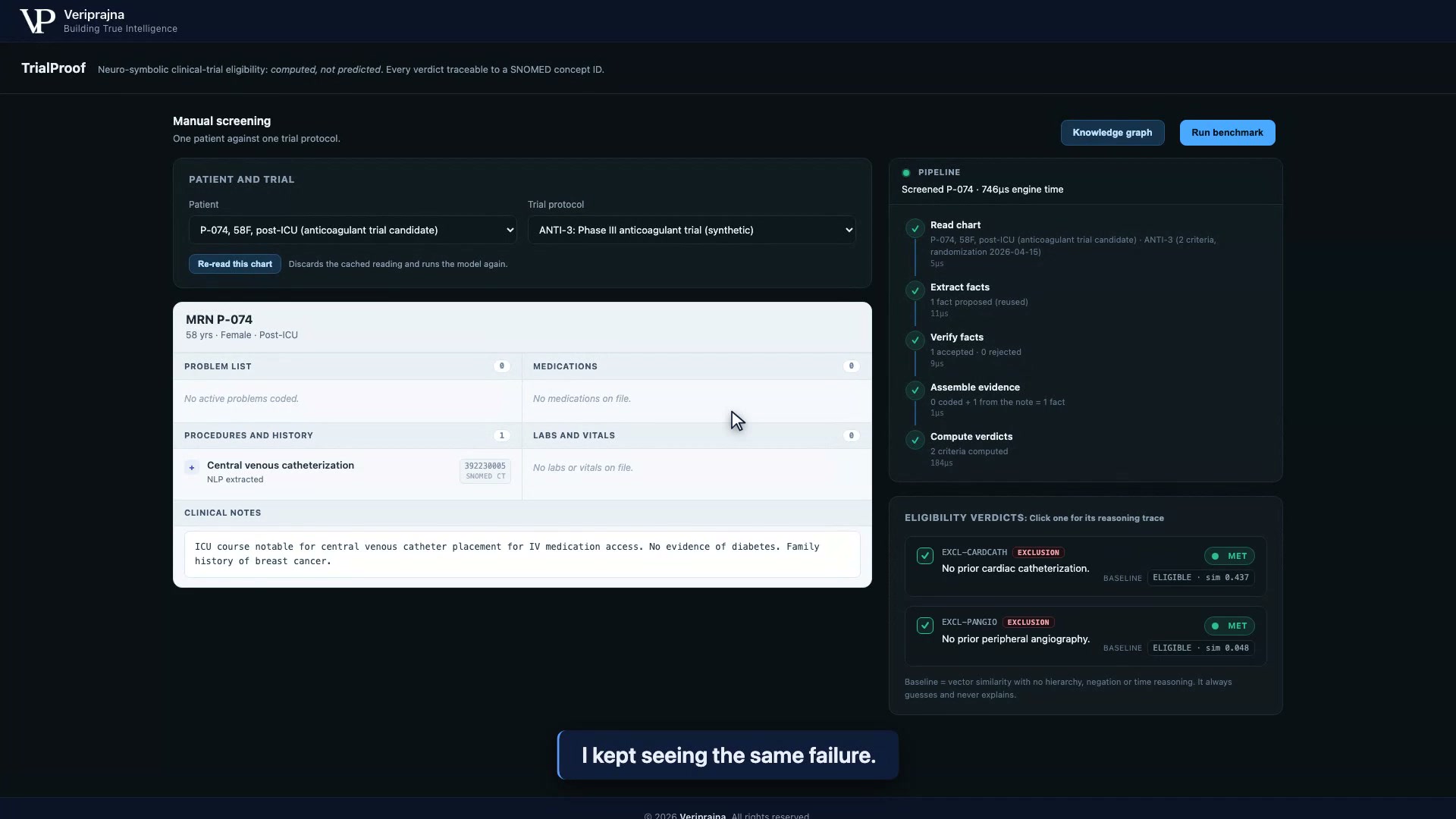Click the Veriprajna VP logo icon
1456x819 pixels.
(37, 21)
